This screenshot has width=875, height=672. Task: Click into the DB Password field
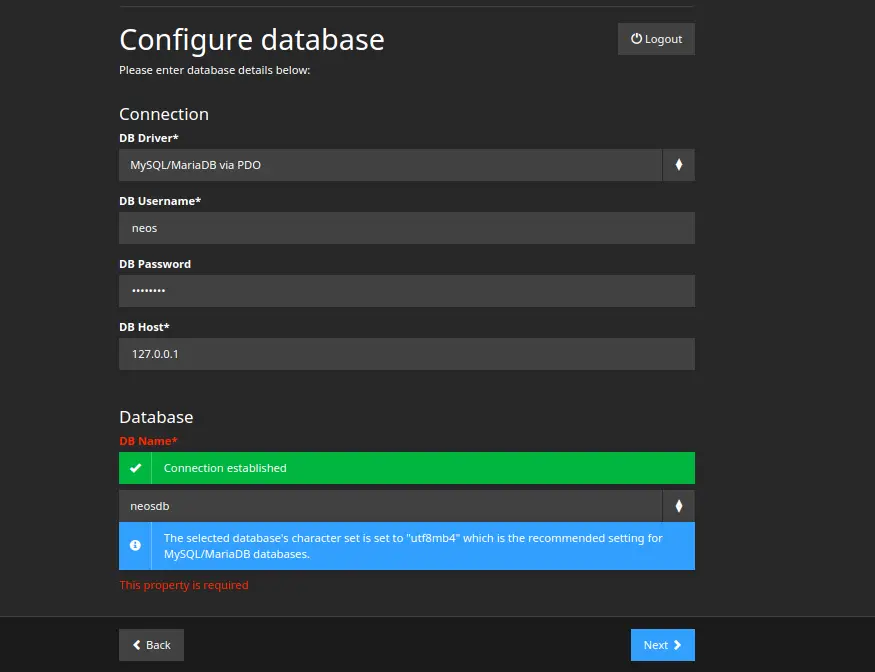[406, 291]
